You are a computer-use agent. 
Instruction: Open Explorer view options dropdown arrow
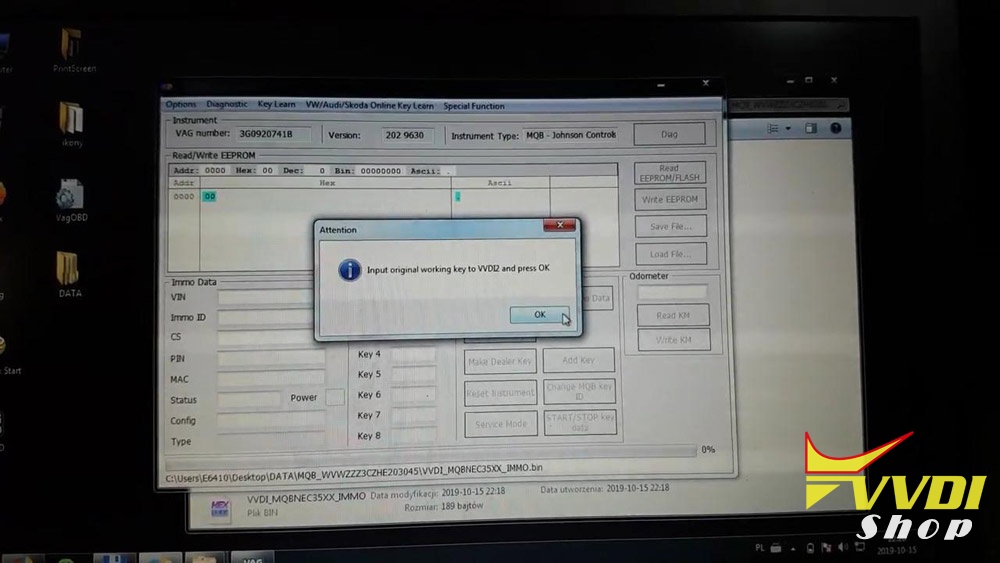click(x=788, y=129)
